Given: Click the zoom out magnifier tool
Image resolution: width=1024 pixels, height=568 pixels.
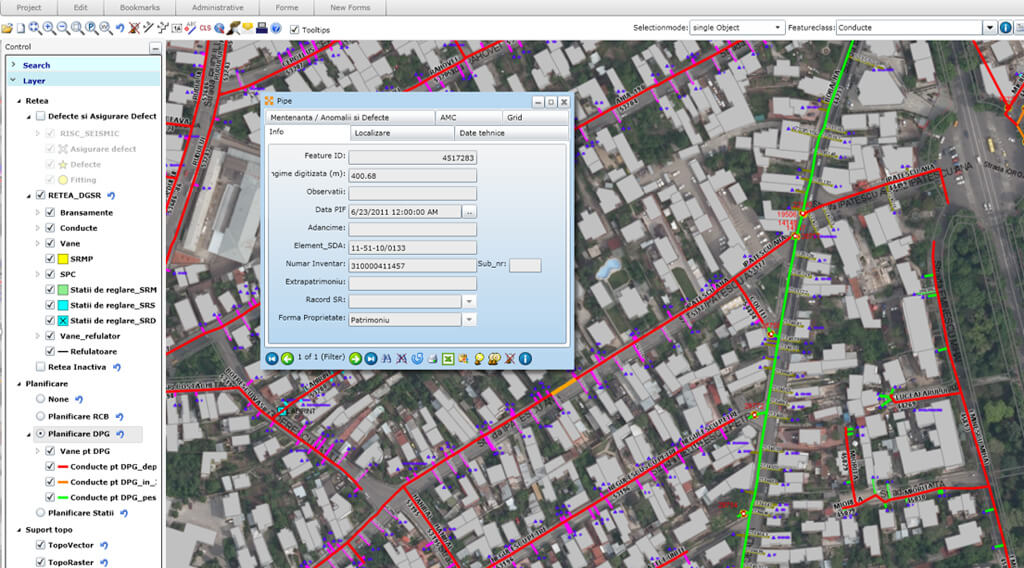Looking at the screenshot, I should [x=63, y=28].
